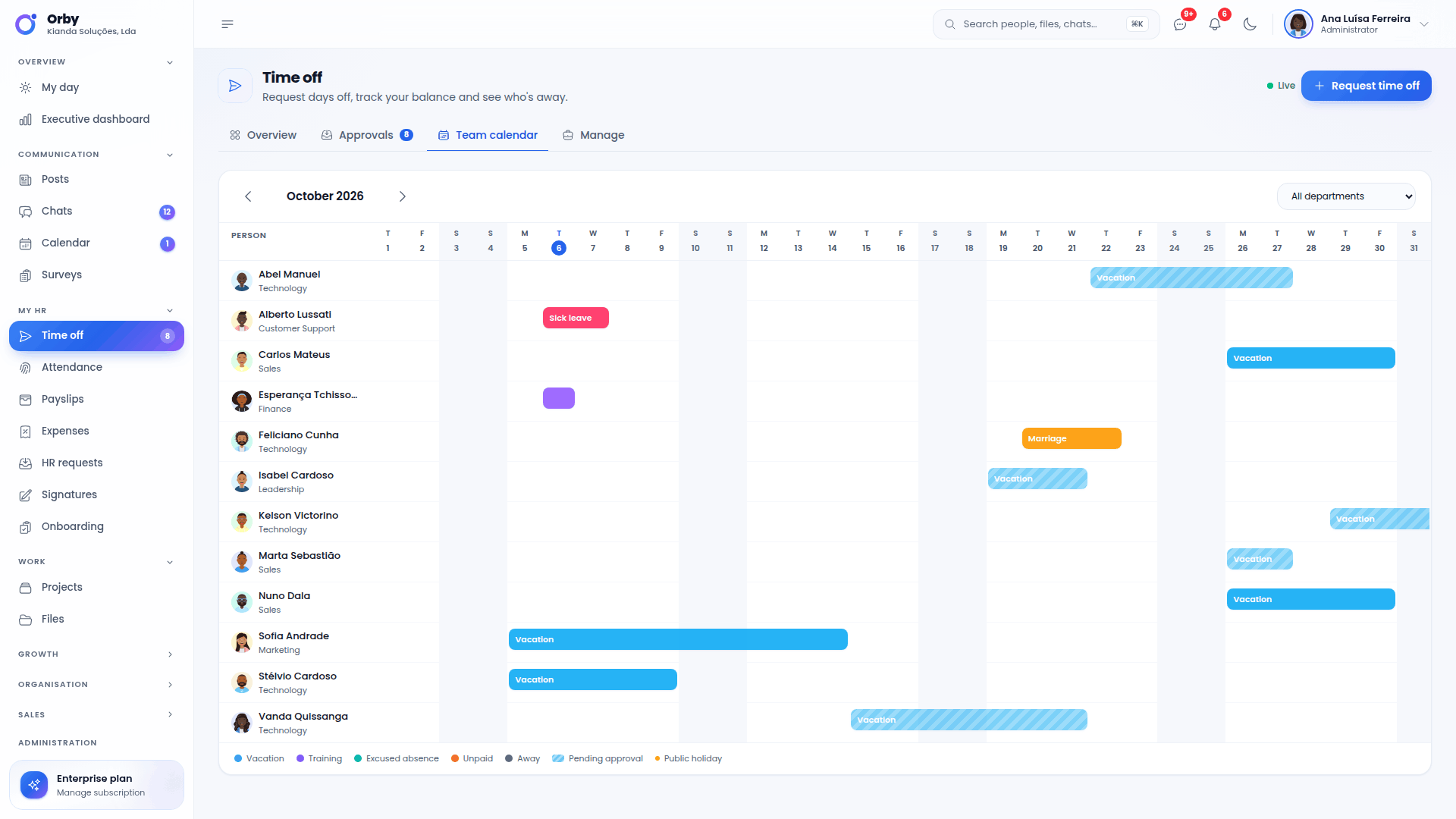Toggle dark mode moon icon
This screenshot has height=819, width=1456.
pyautogui.click(x=1250, y=24)
